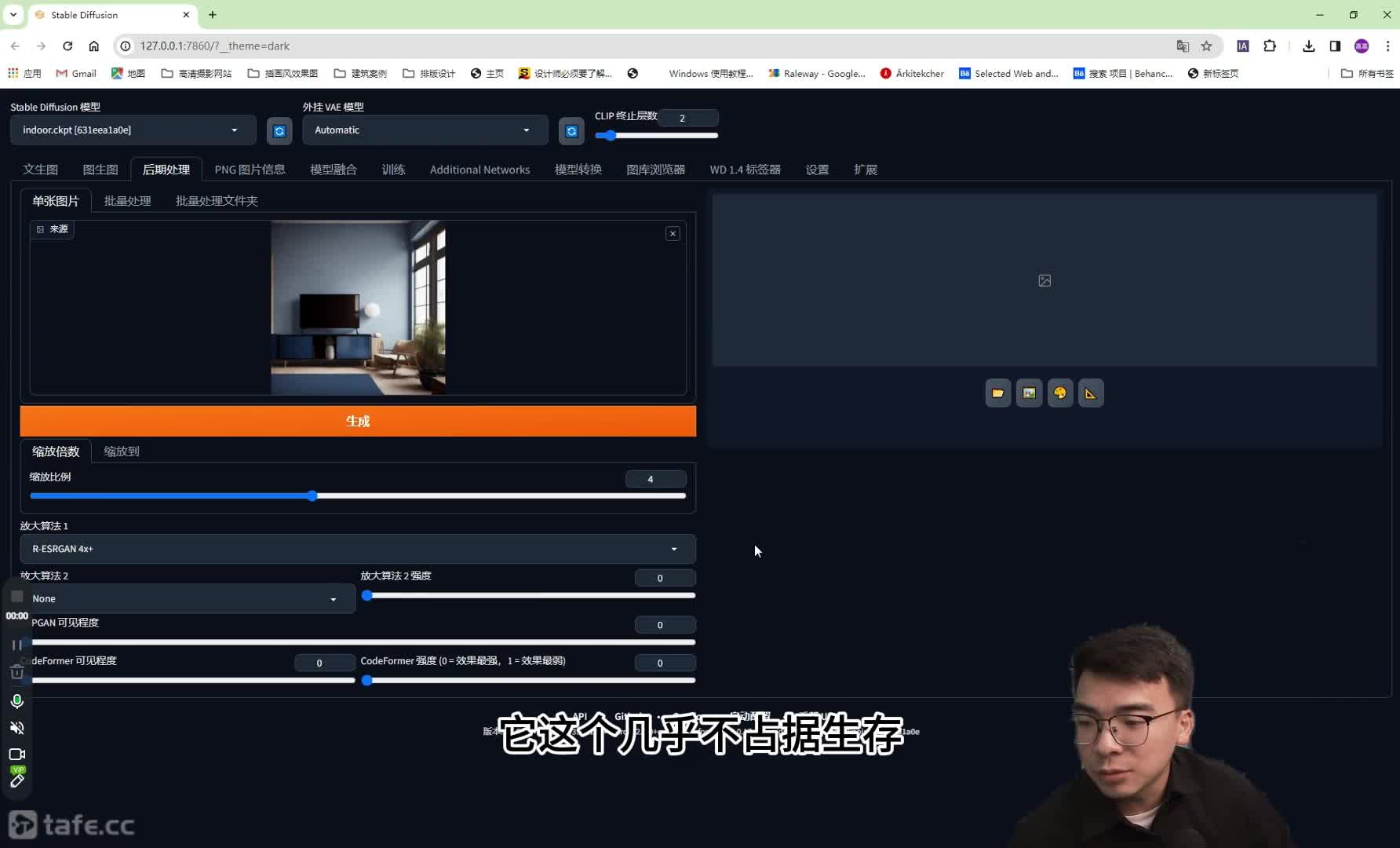Go back to the previous page
This screenshot has width=1400, height=848.
pyautogui.click(x=15, y=46)
